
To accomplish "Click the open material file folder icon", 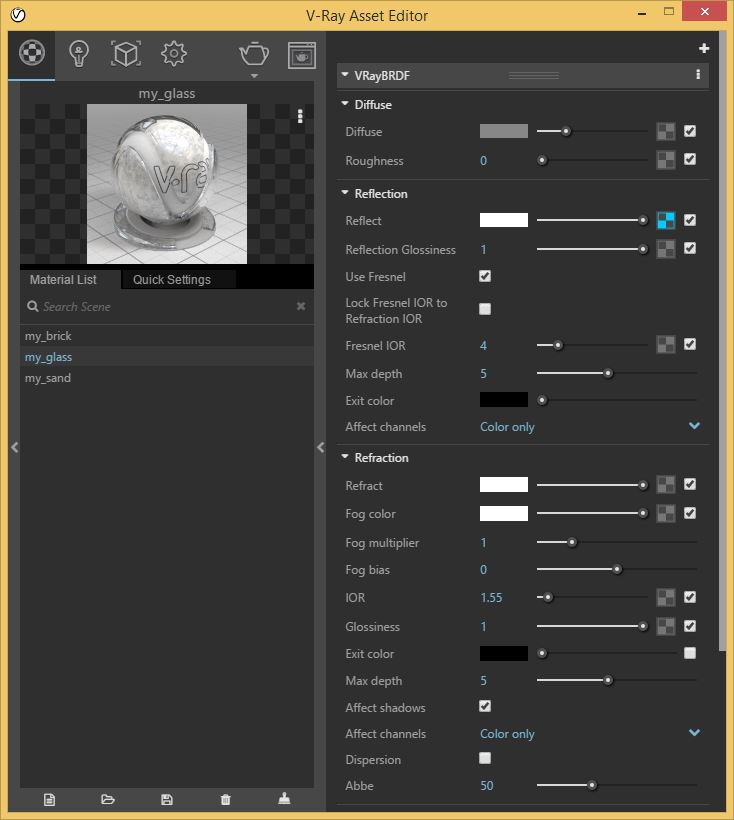I will 108,799.
